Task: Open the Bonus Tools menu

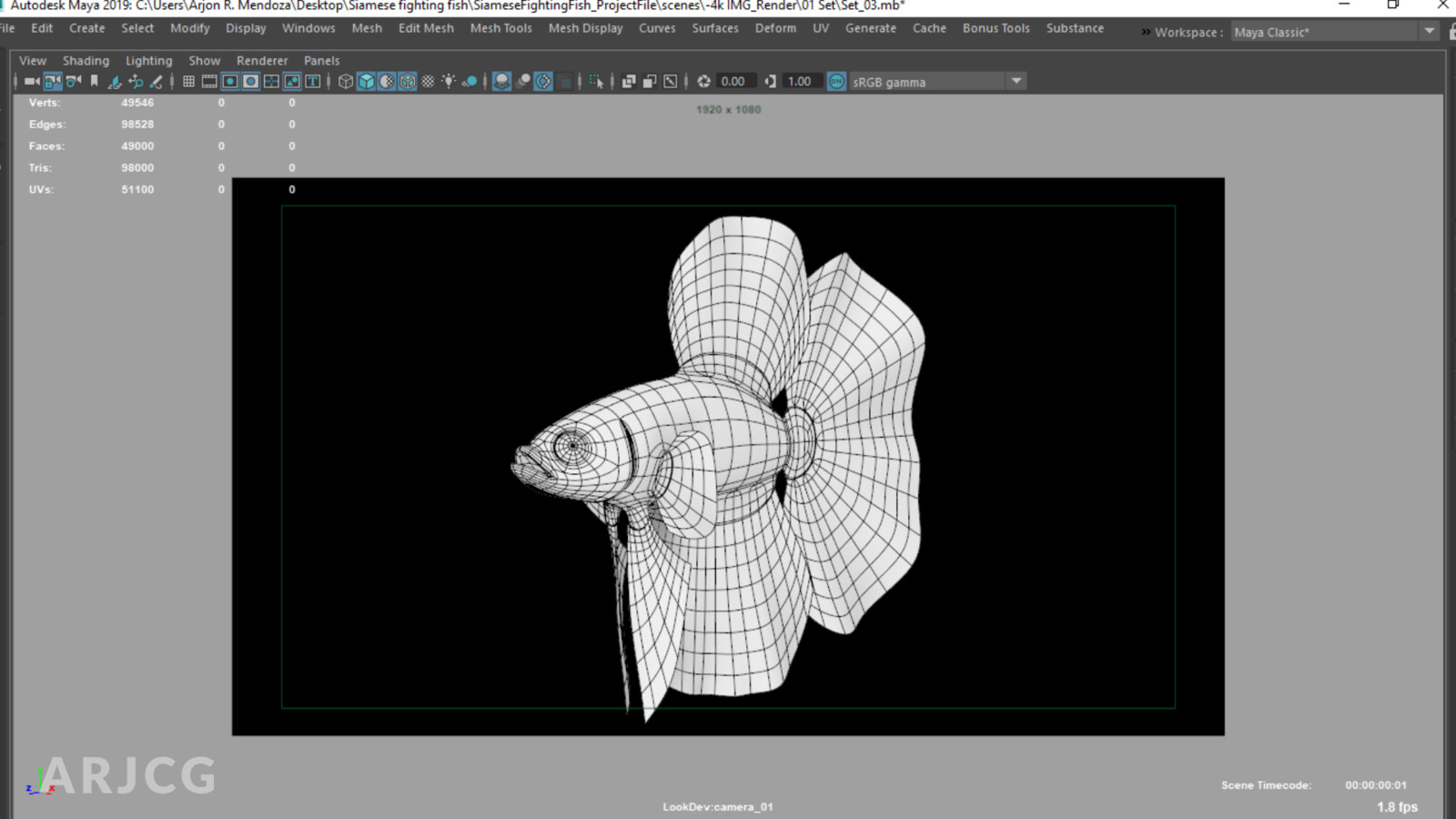Action: [996, 28]
